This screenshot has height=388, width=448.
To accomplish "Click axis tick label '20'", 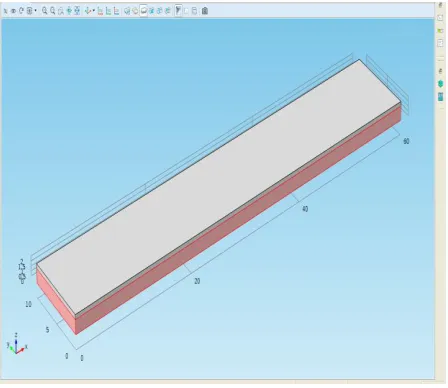I will [197, 281].
